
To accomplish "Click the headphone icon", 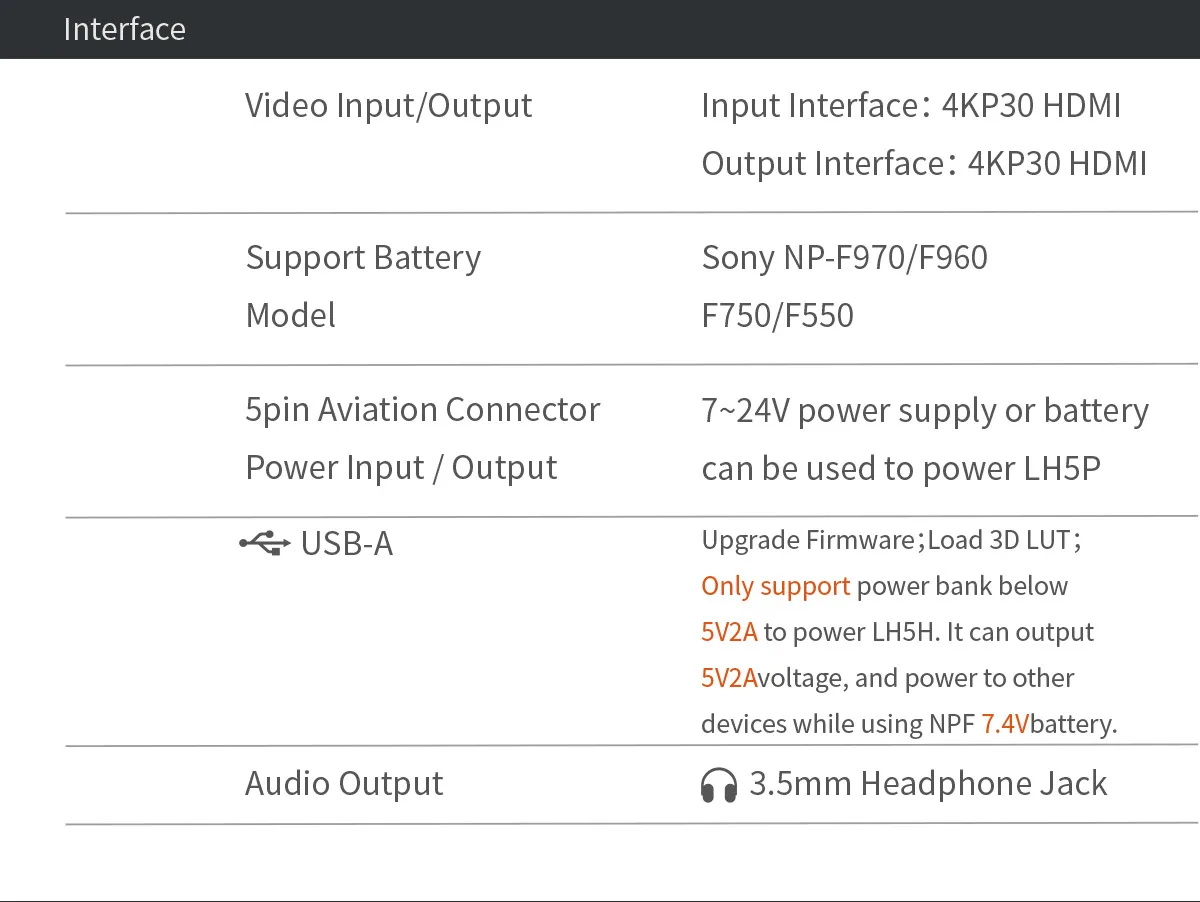I will pos(719,785).
